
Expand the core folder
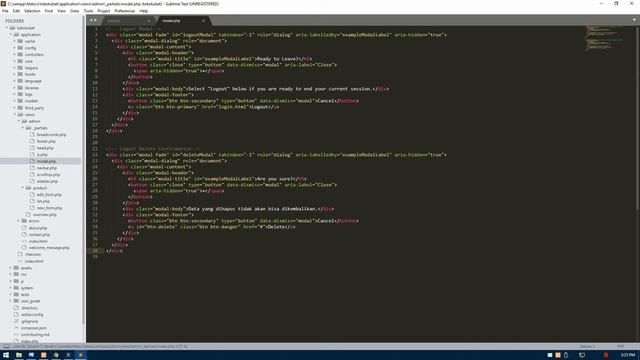click(15, 61)
